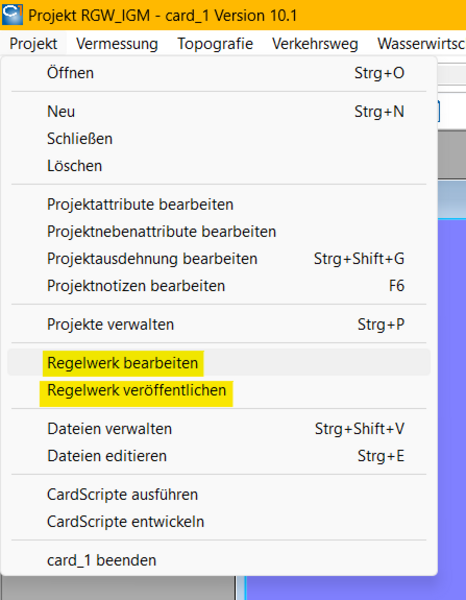The image size is (466, 600).
Task: Open Projektattribute bearbeiten
Action: 219,204
